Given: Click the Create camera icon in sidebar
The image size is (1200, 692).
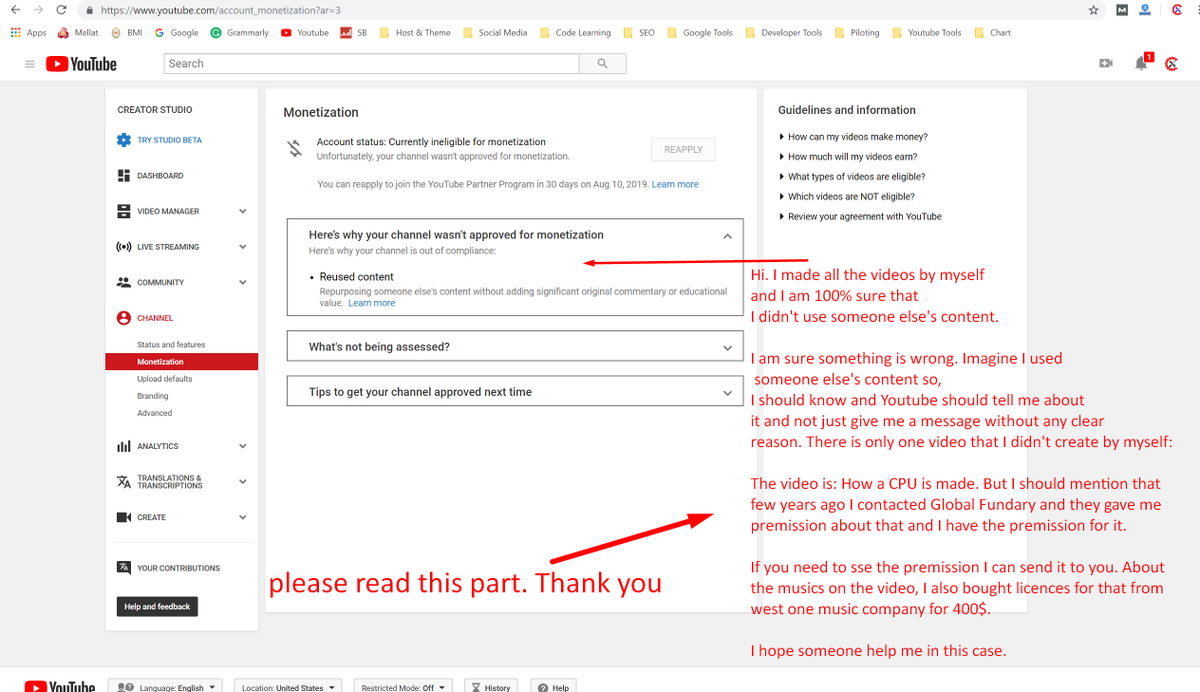Looking at the screenshot, I should pos(124,517).
